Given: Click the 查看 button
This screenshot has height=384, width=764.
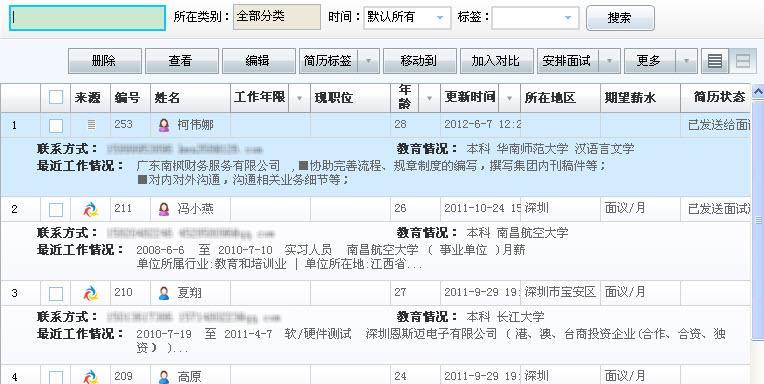Looking at the screenshot, I should point(182,61).
